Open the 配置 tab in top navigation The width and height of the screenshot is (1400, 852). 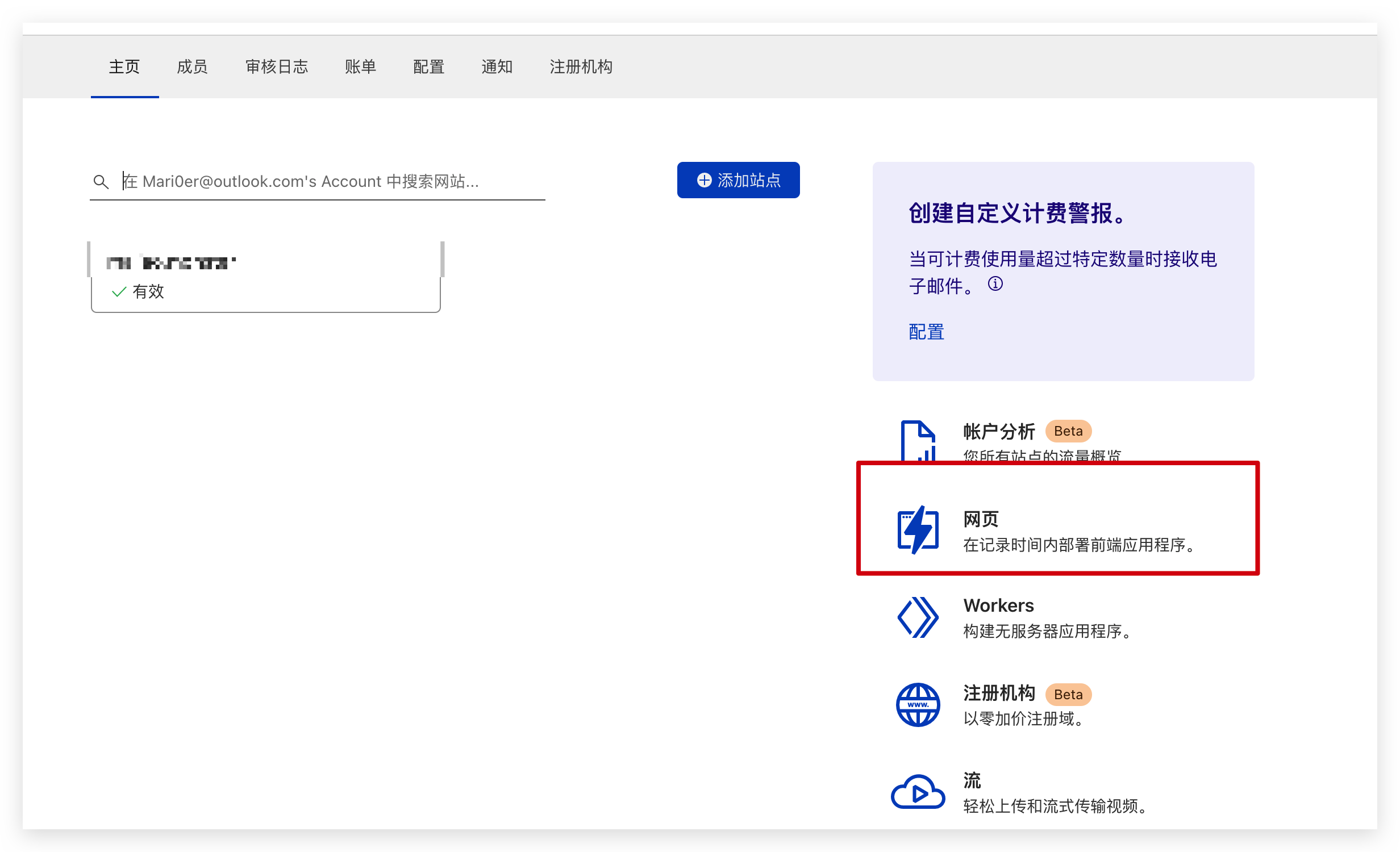tap(428, 67)
